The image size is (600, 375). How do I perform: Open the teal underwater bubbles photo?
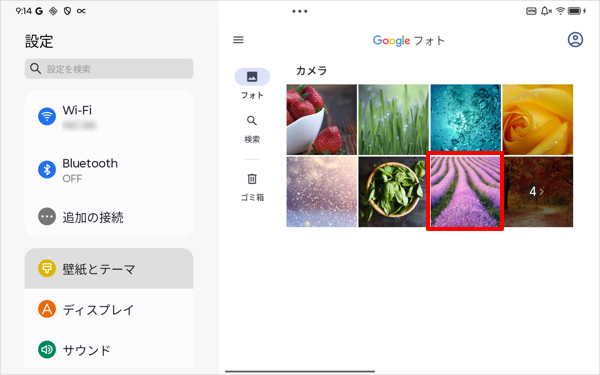pyautogui.click(x=465, y=119)
